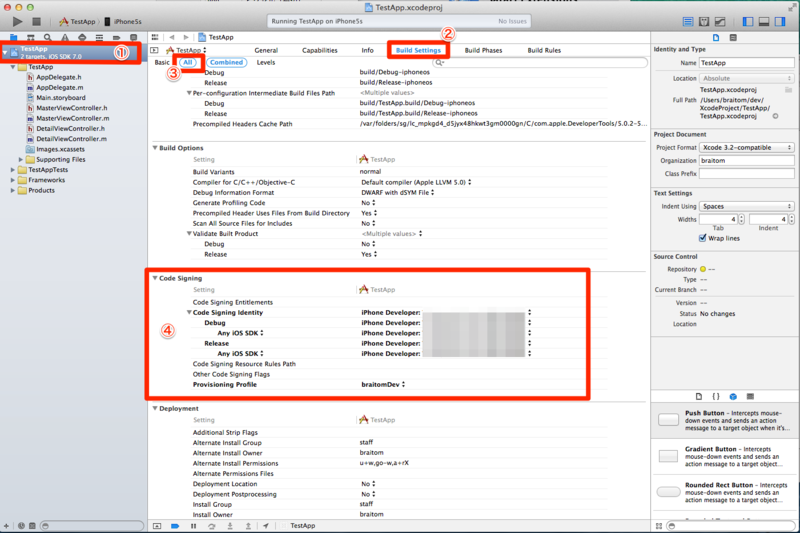
Task: Open the Breakpoint navigator
Action: coord(116,37)
